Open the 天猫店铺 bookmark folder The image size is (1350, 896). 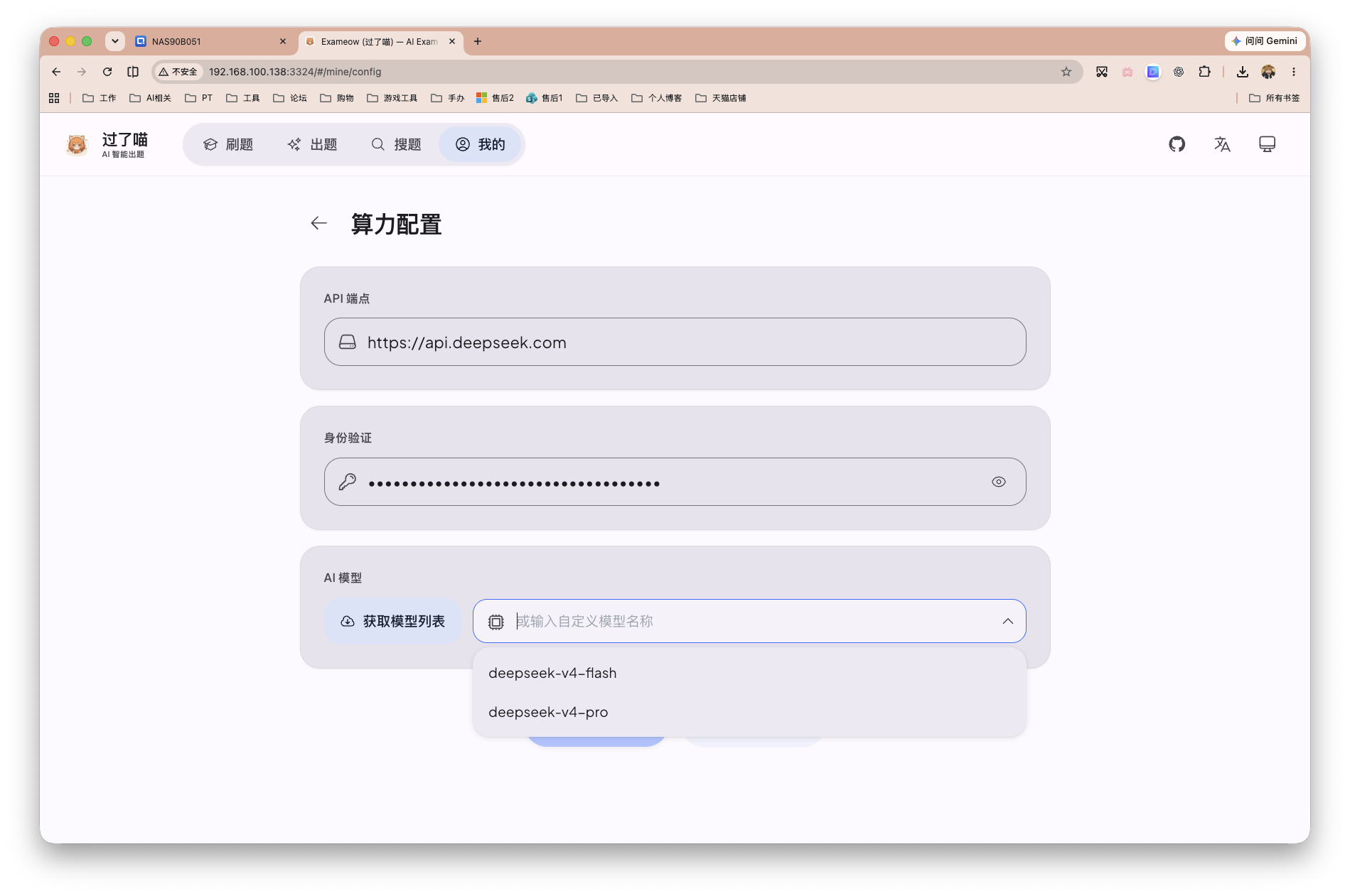tap(721, 98)
